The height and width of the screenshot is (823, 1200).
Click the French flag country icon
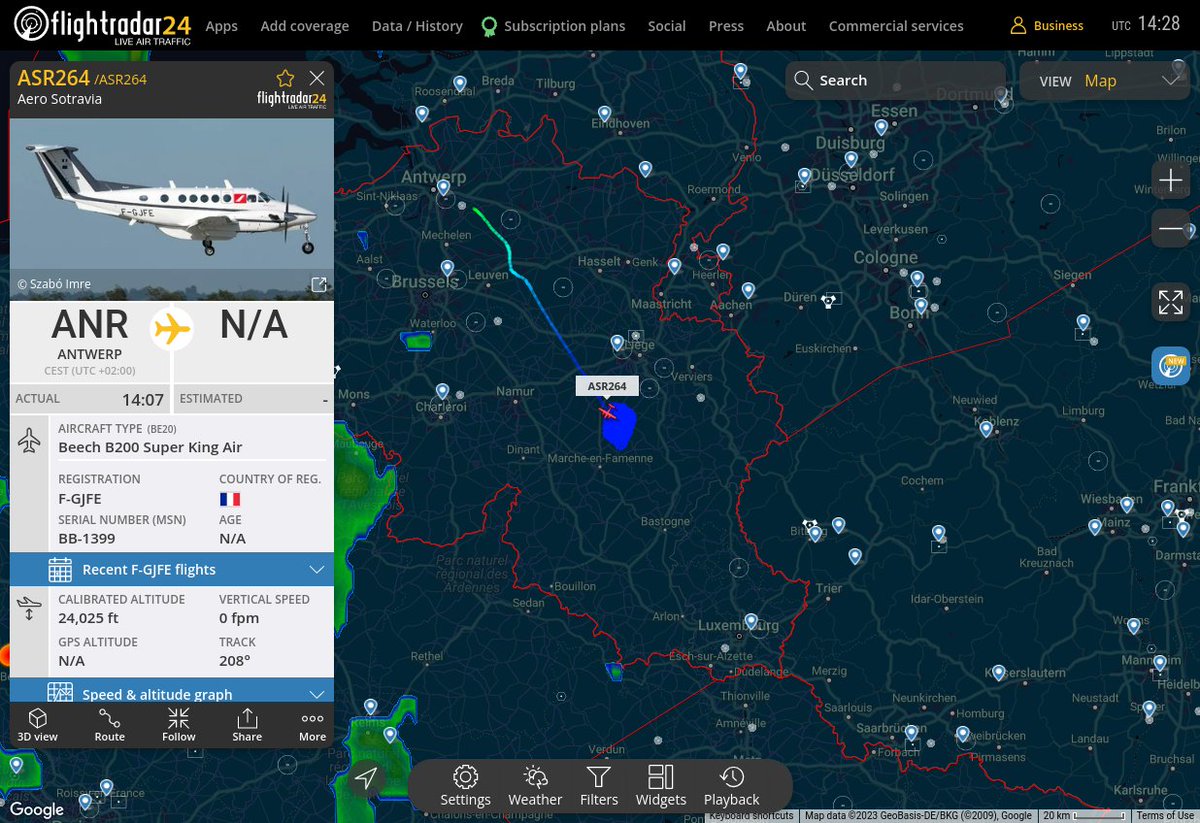(230, 498)
